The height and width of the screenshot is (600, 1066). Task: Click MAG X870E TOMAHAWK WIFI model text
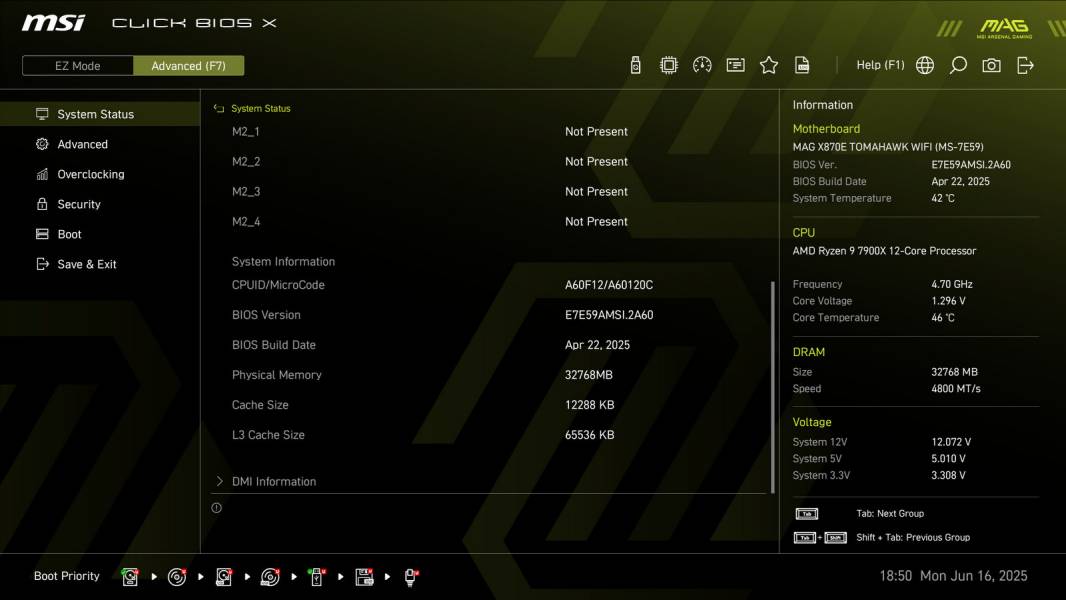(888, 147)
